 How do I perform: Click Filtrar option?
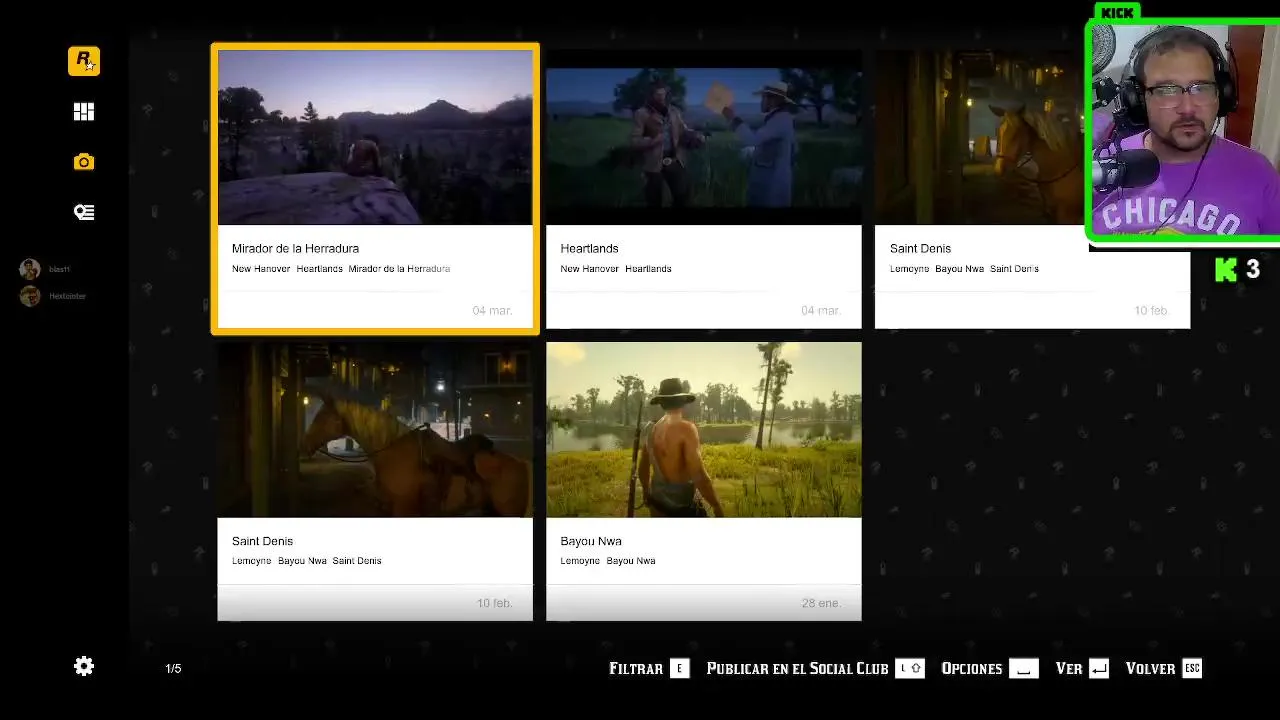[636, 668]
